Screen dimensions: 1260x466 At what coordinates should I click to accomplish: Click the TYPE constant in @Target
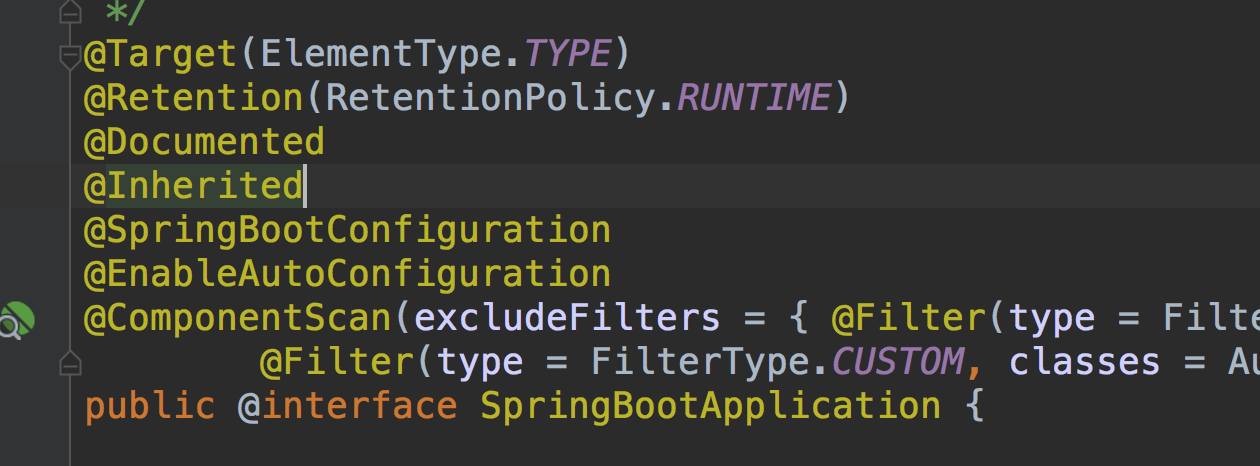coord(568,54)
